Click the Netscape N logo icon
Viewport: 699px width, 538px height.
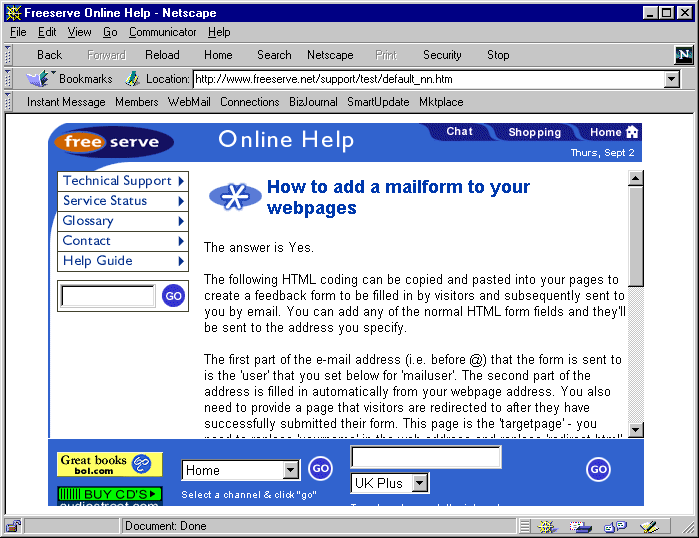coord(684,55)
